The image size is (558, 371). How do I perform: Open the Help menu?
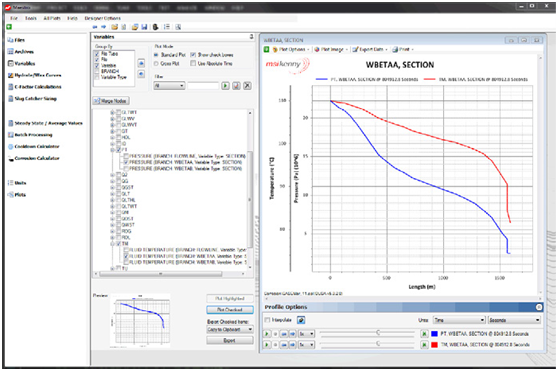(72, 18)
